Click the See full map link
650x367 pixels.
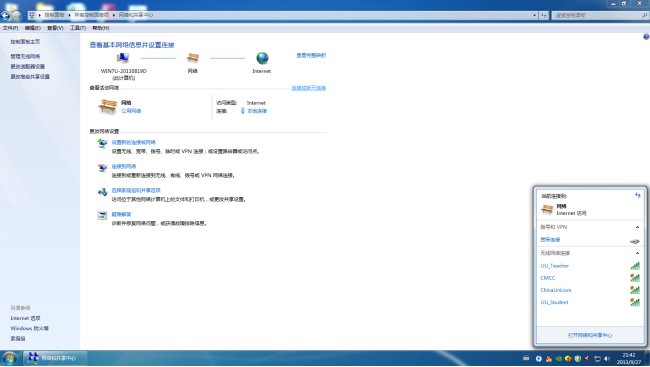tap(311, 55)
